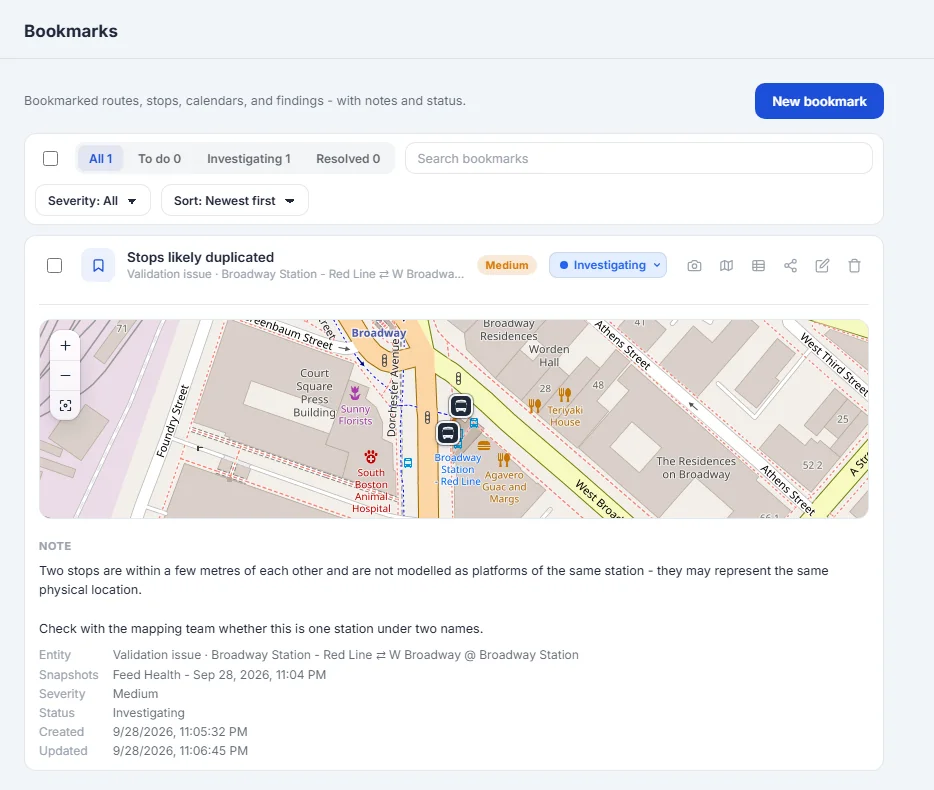Share the Stops likely duplicated bookmark
Screen dimensions: 934x790
click(x=790, y=266)
